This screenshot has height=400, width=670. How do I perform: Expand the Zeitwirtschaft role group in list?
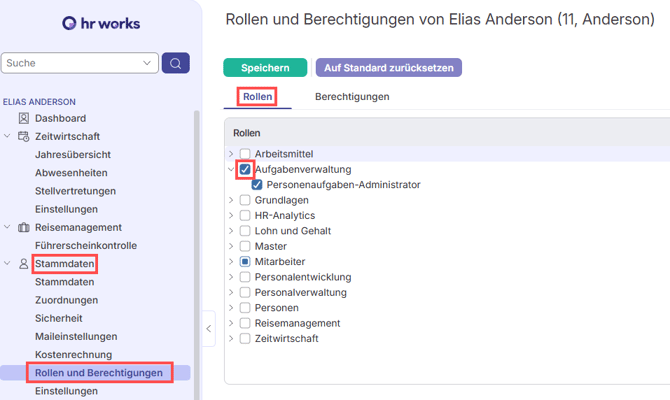(x=231, y=338)
